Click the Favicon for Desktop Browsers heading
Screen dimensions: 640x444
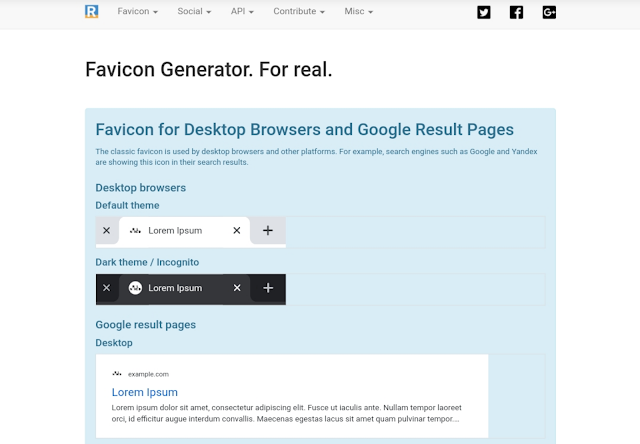304,130
